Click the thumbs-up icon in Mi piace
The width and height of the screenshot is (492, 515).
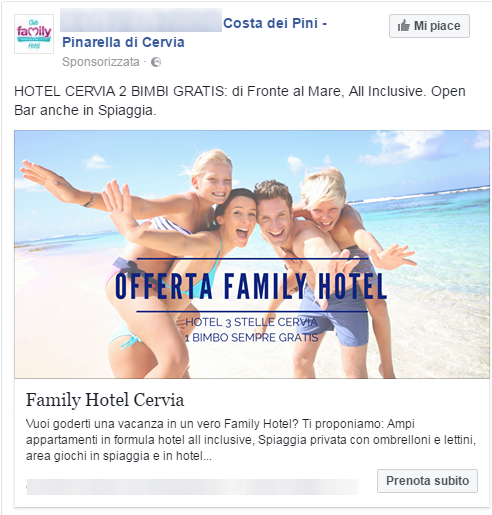click(403, 25)
